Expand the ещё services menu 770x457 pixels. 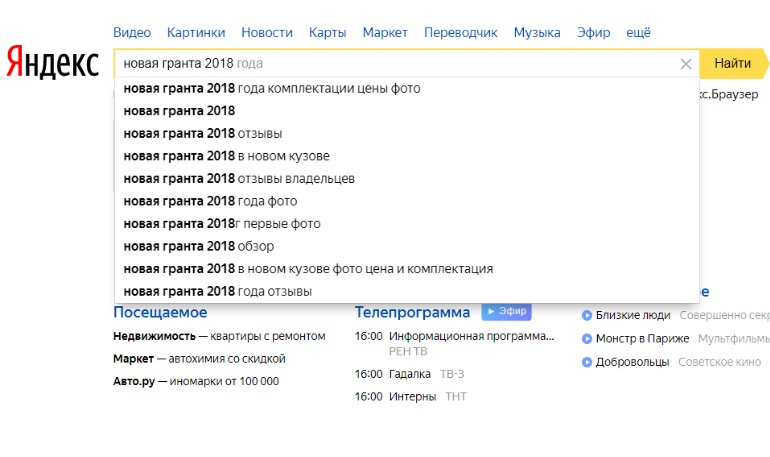click(638, 32)
